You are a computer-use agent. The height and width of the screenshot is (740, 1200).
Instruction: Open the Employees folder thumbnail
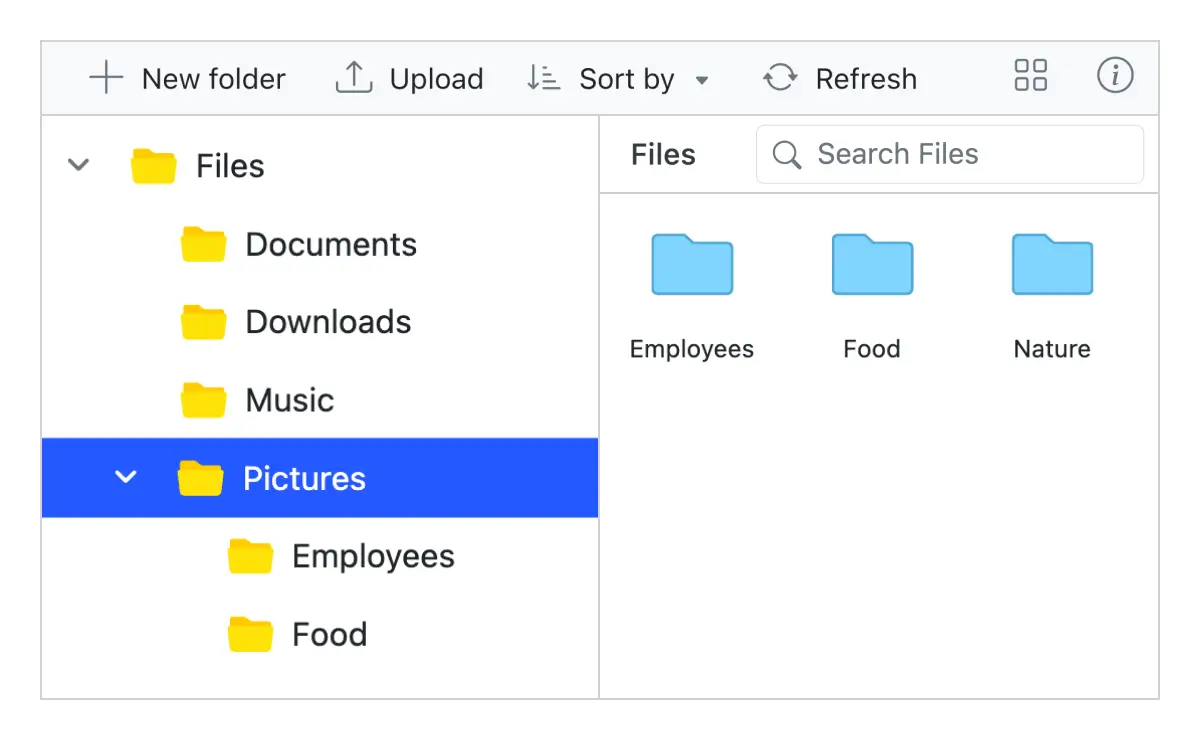[x=691, y=264]
